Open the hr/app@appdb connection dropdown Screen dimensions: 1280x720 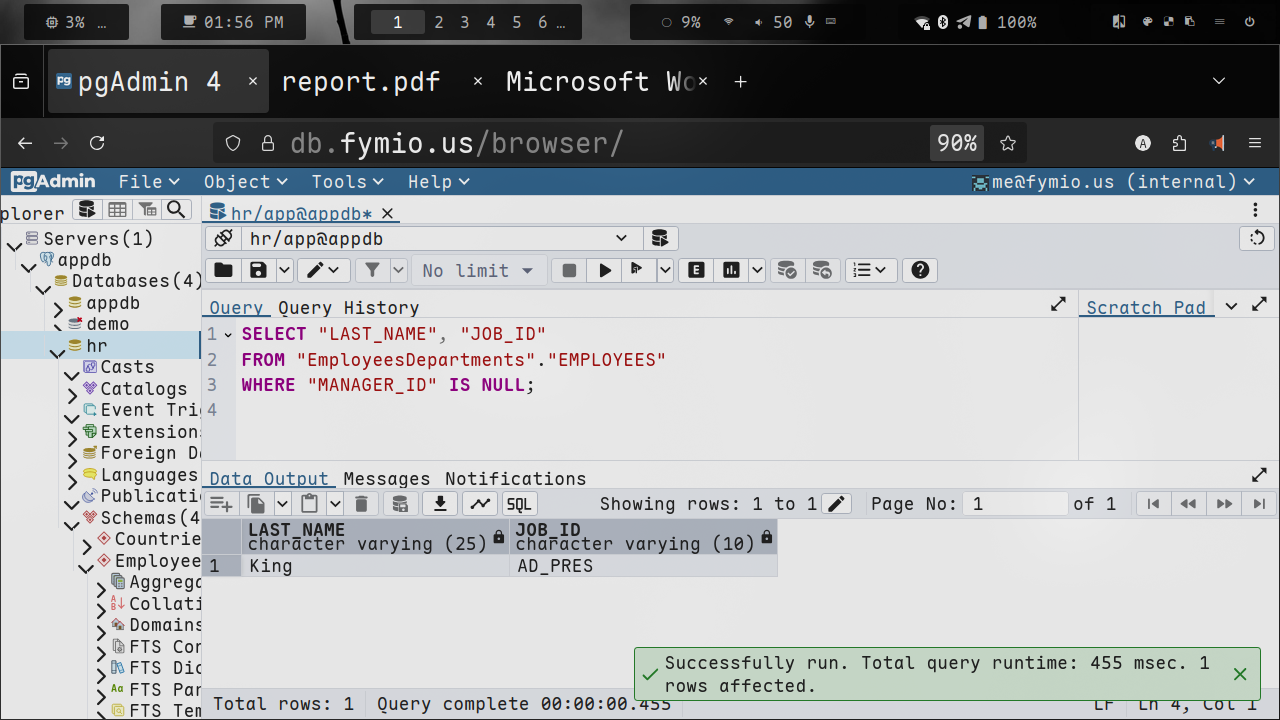pyautogui.click(x=621, y=239)
